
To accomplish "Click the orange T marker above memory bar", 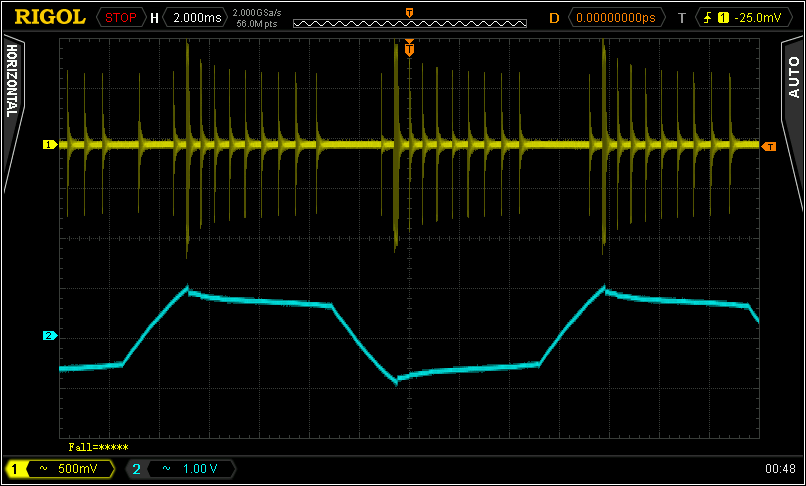I will pyautogui.click(x=409, y=12).
